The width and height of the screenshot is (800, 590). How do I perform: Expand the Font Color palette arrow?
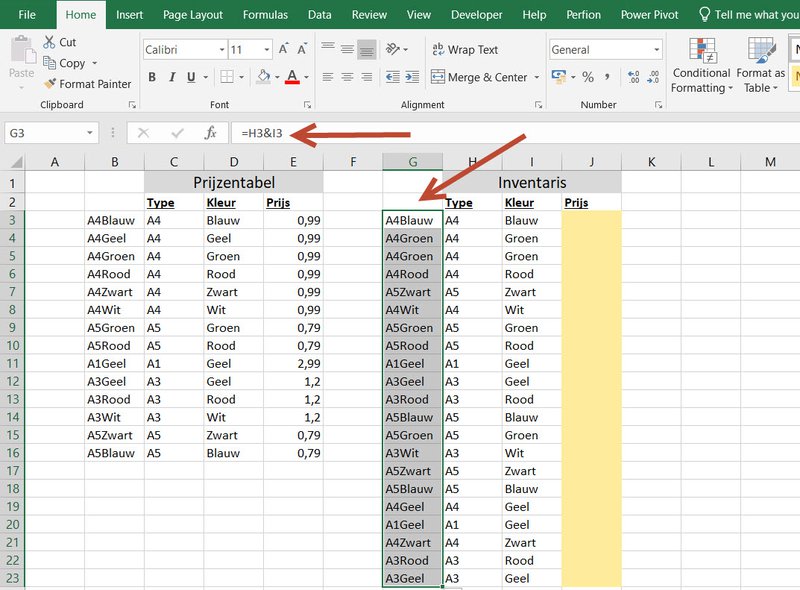pyautogui.click(x=306, y=78)
